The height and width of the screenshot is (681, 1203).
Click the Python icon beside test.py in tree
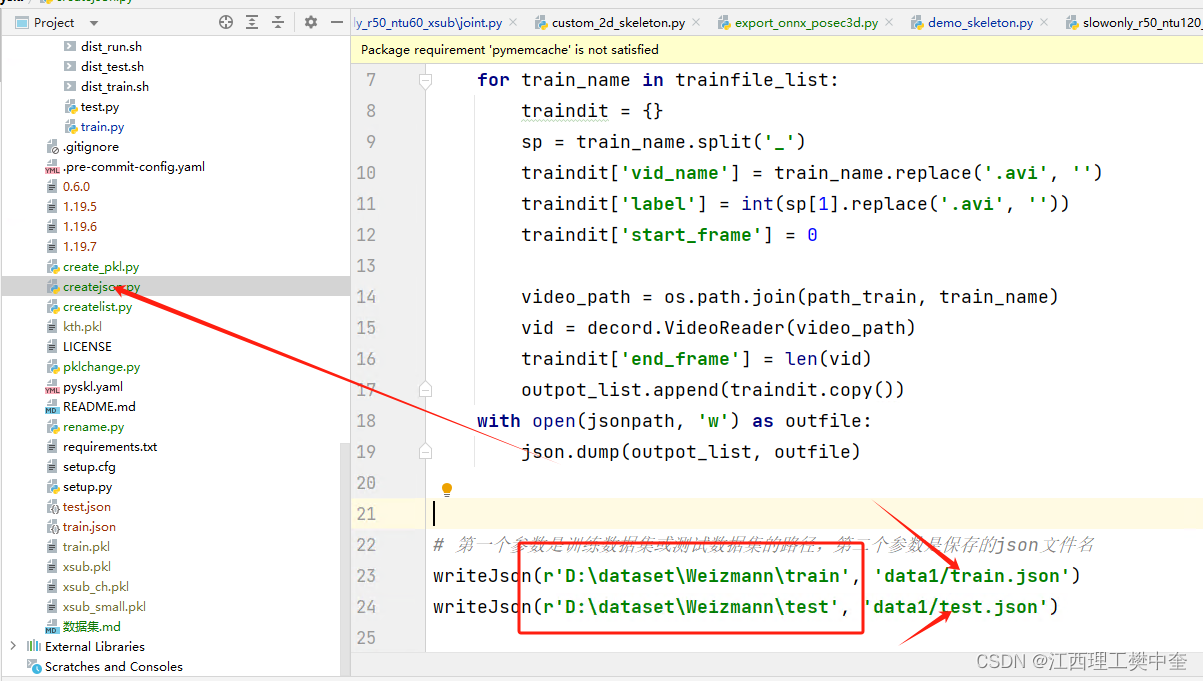click(x=70, y=107)
